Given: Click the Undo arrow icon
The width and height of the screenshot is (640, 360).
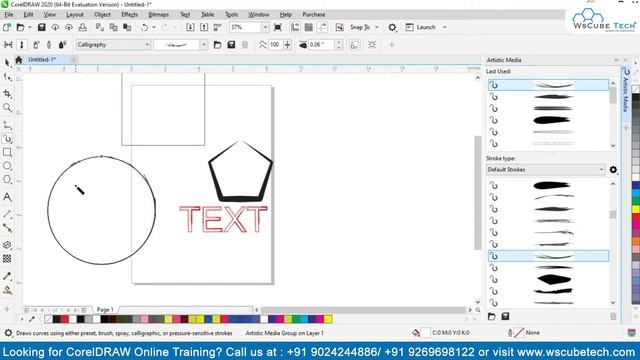Looking at the screenshot, I should [144, 27].
